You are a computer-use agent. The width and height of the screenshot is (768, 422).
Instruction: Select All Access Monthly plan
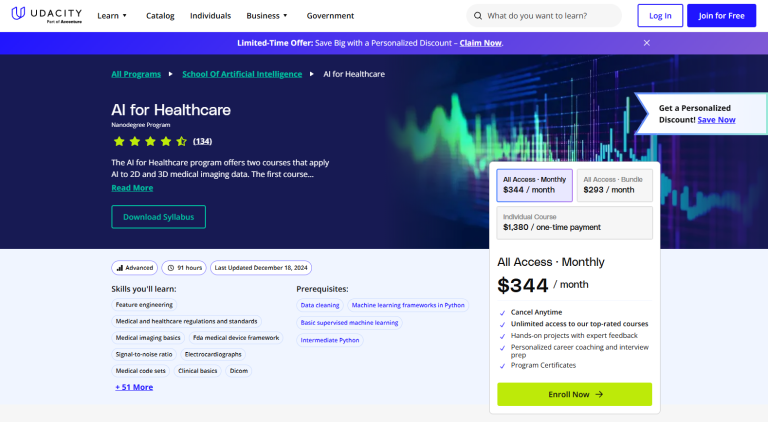coord(534,185)
